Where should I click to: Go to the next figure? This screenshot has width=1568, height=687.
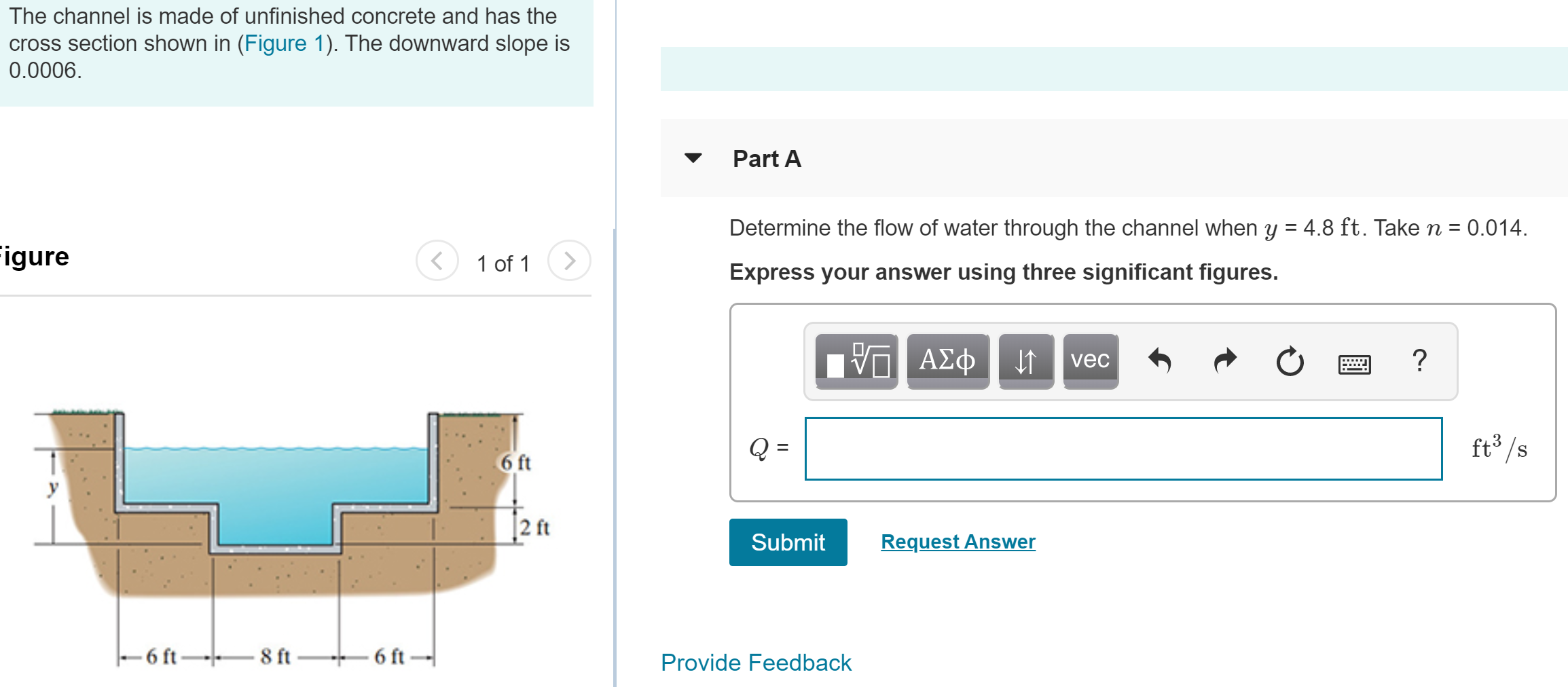click(569, 260)
